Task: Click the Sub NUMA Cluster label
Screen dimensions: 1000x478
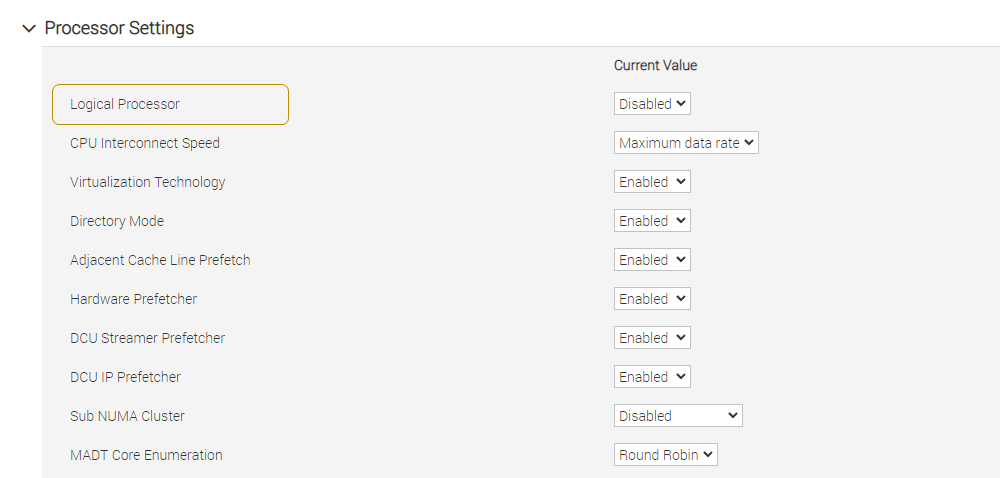Action: pos(127,416)
